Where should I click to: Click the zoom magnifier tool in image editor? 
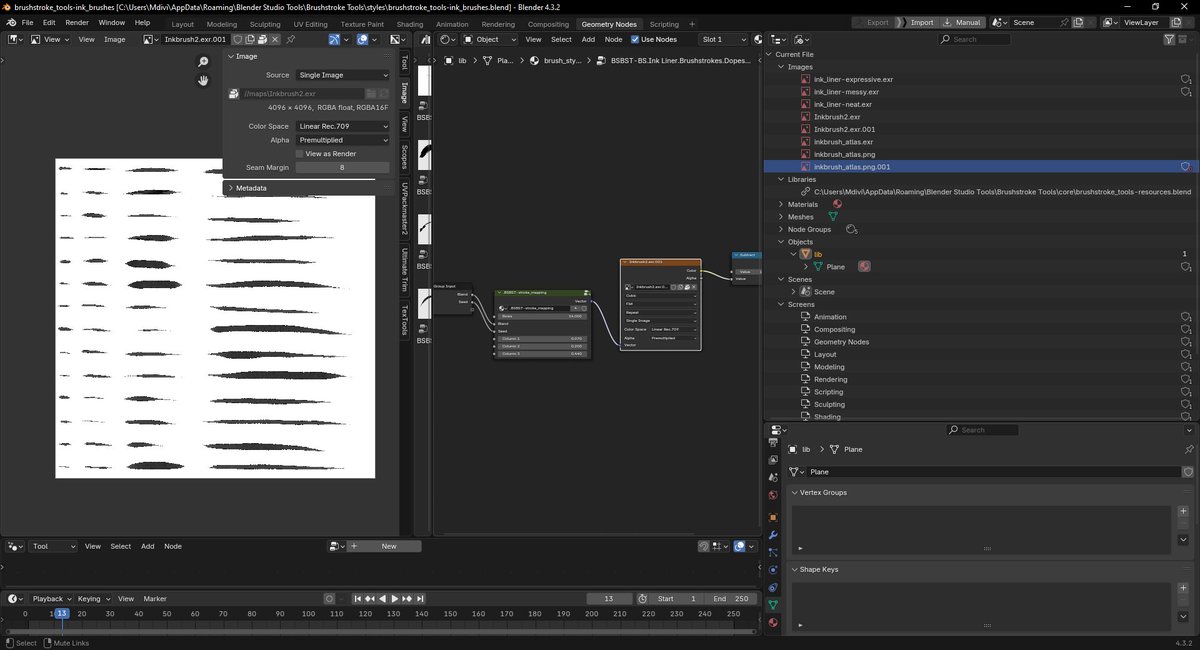[x=203, y=62]
